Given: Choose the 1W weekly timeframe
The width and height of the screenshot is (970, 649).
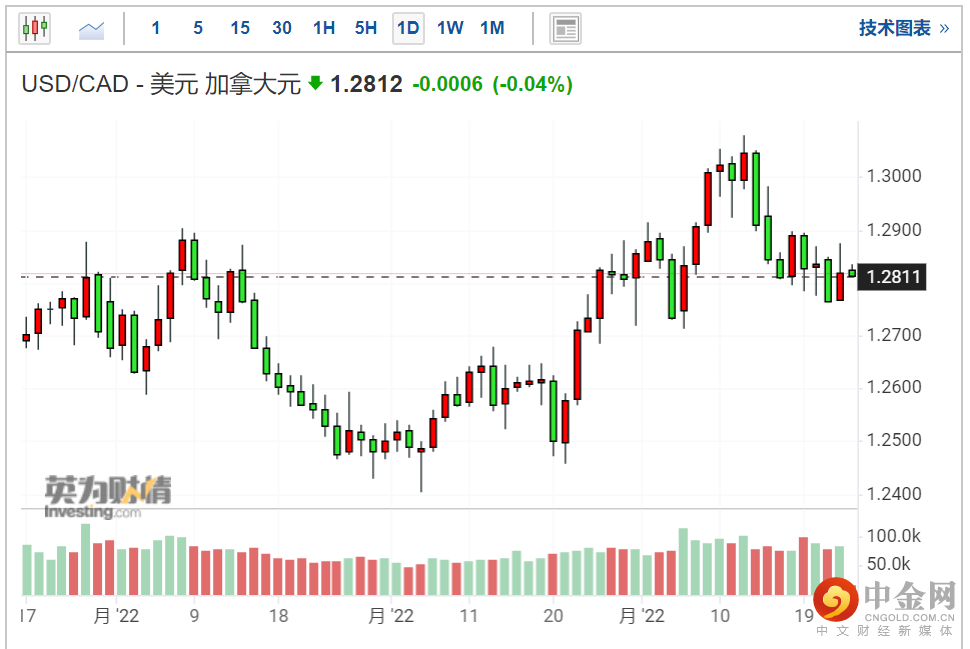Looking at the screenshot, I should tap(450, 28).
